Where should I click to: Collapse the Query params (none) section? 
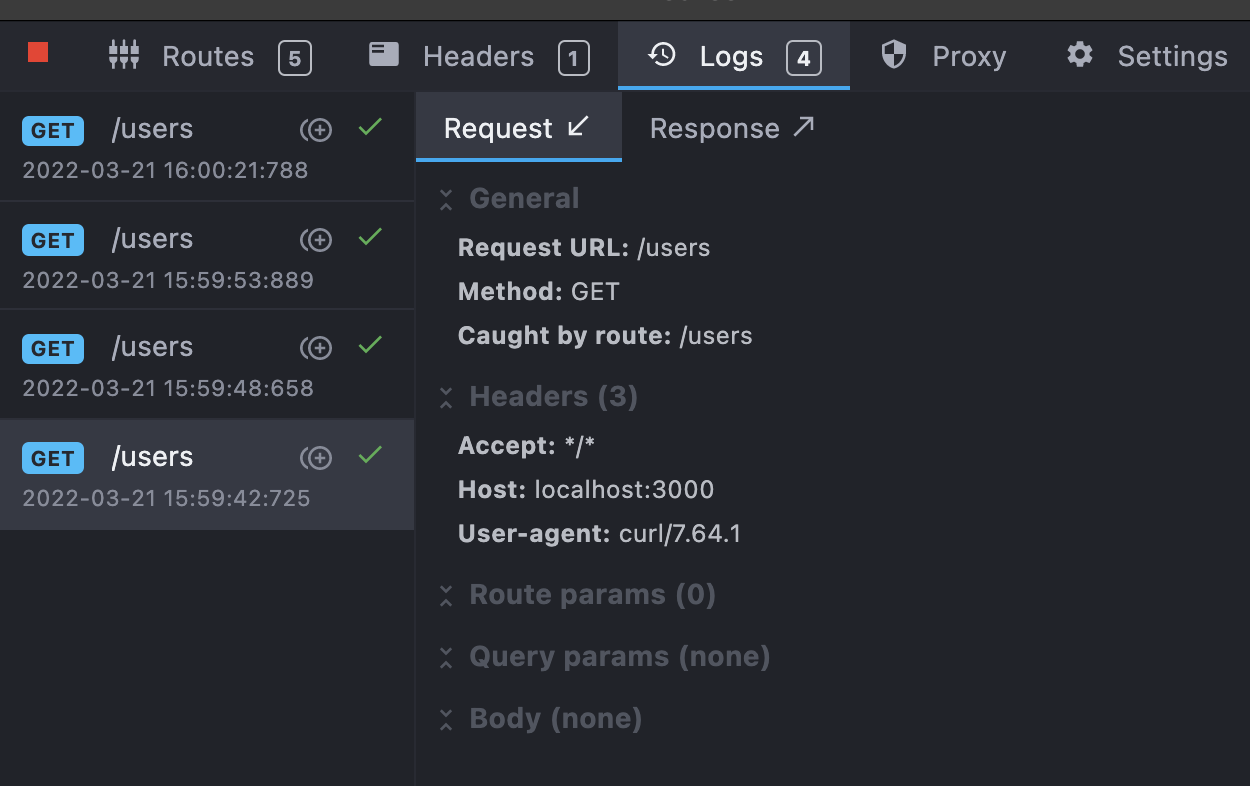point(446,657)
